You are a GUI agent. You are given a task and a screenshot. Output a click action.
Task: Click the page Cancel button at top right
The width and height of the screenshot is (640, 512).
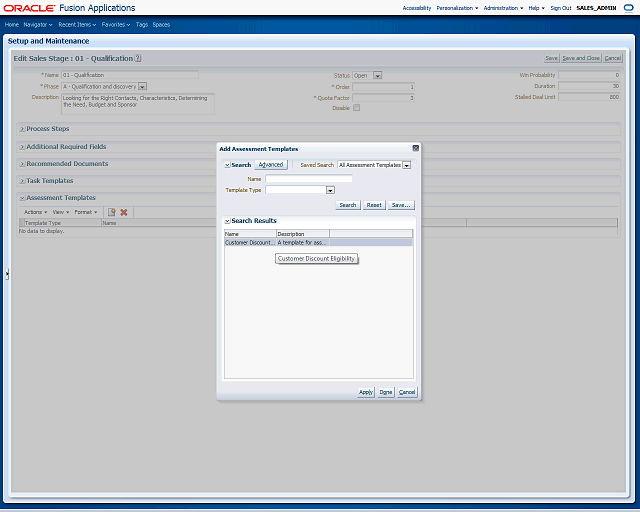612,58
